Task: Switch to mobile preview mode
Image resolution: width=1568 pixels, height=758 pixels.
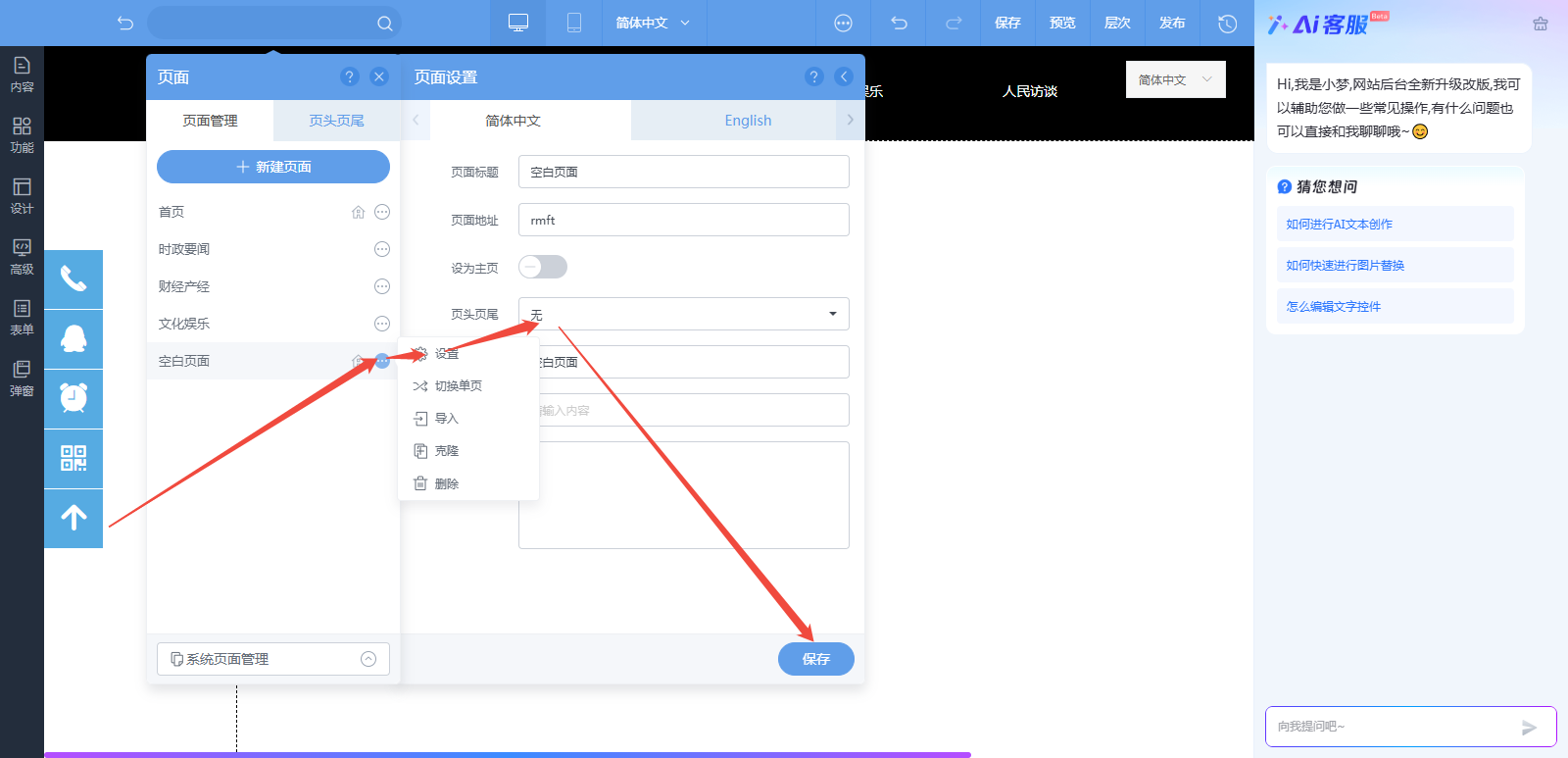Action: (x=574, y=23)
